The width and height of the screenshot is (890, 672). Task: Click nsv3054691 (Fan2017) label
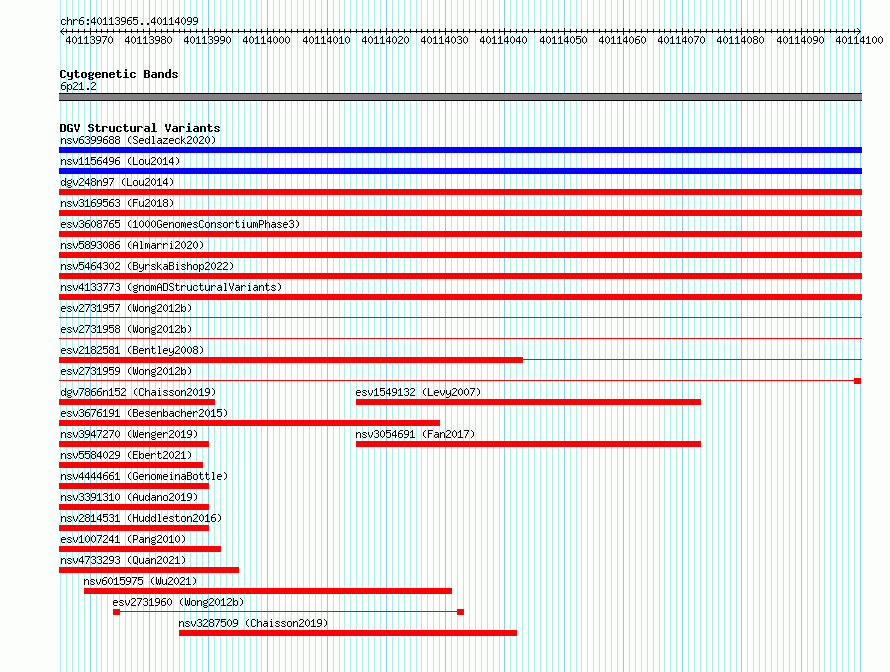tap(415, 434)
